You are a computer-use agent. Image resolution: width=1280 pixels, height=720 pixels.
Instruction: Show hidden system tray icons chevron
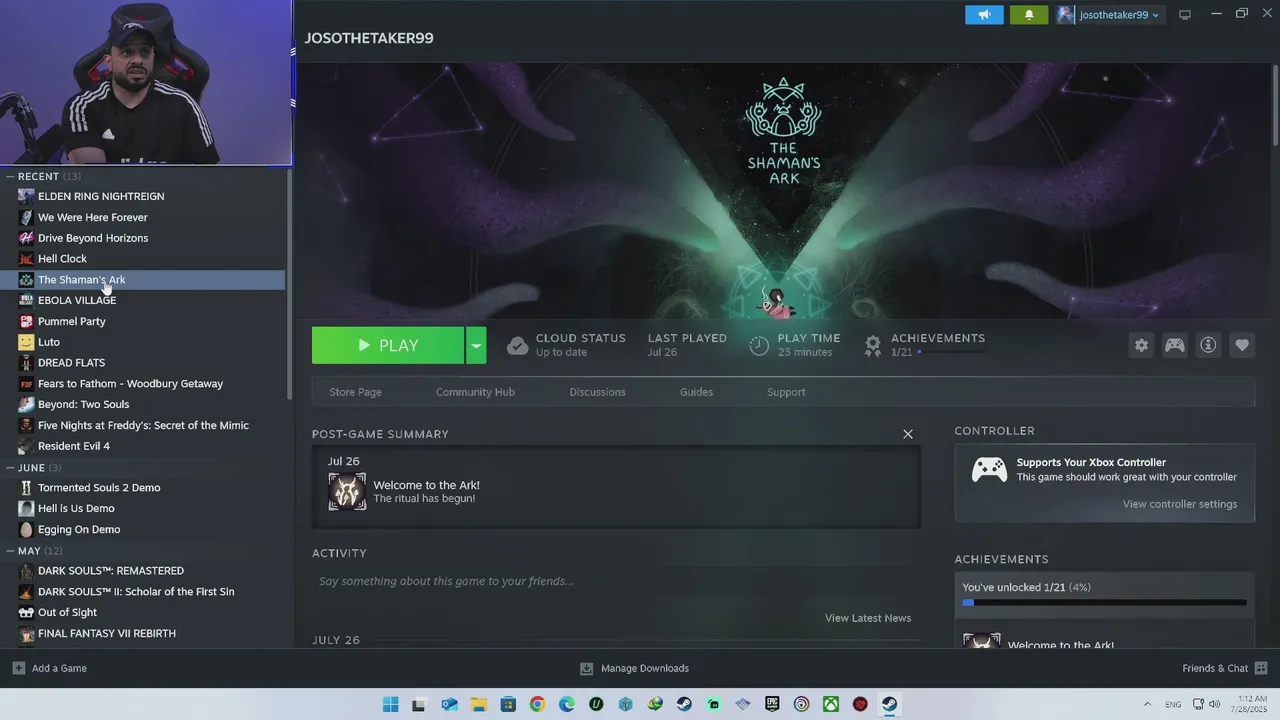(x=1147, y=704)
